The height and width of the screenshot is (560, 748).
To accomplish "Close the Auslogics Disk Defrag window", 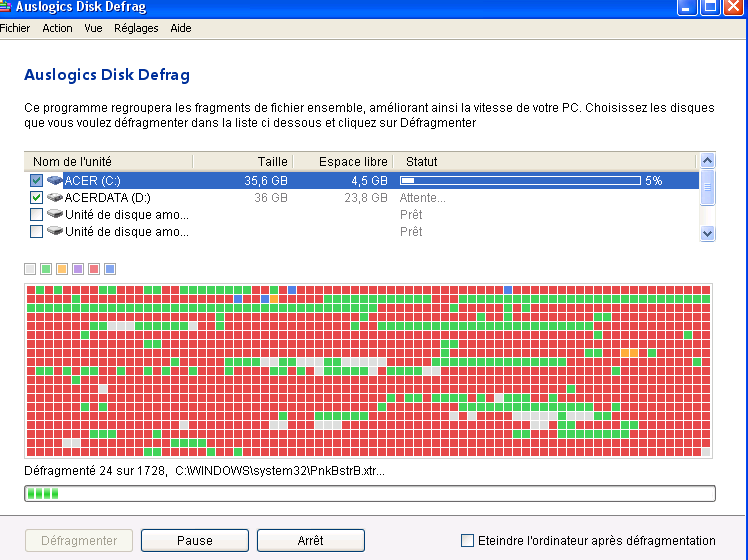I will pyautogui.click(x=733, y=7).
